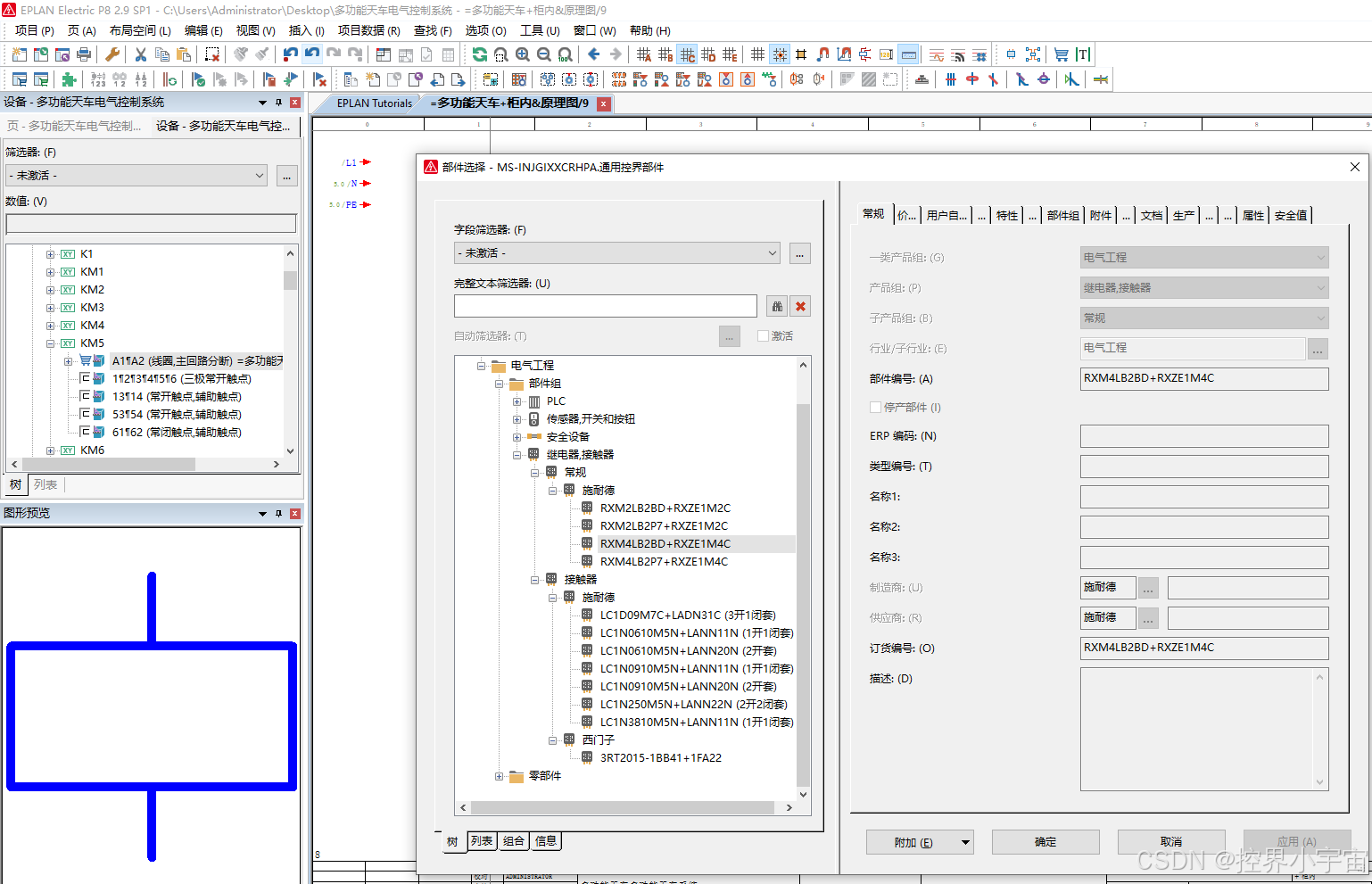Click the Navigator window icon on second toolbar
The image size is (1372, 884).
tap(20, 79)
